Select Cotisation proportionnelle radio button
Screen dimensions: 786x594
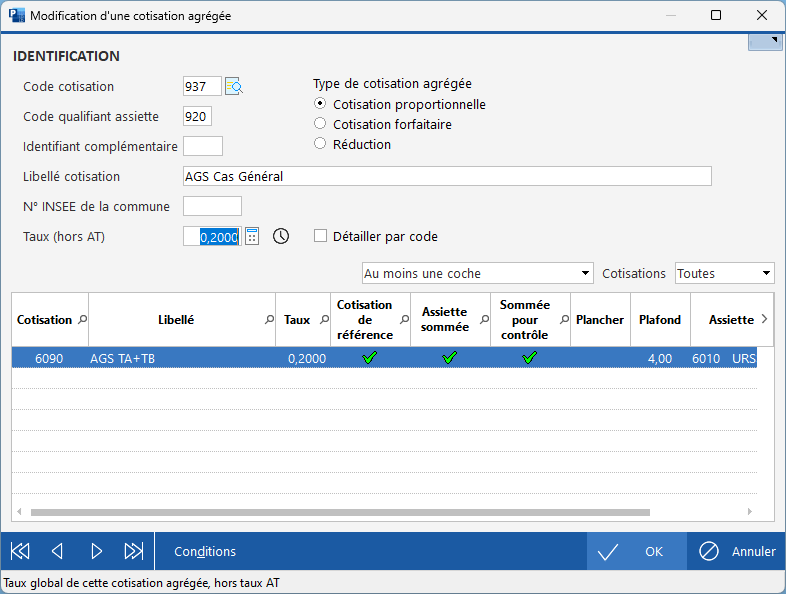point(320,104)
